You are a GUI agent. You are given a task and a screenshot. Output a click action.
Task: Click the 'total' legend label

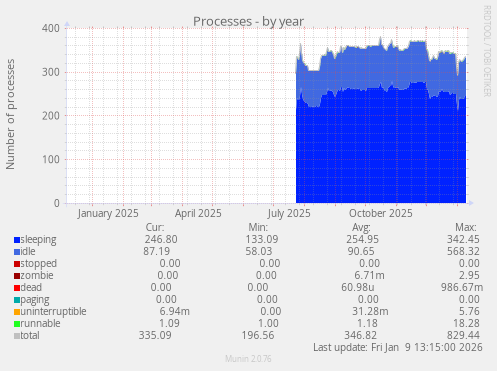30,335
